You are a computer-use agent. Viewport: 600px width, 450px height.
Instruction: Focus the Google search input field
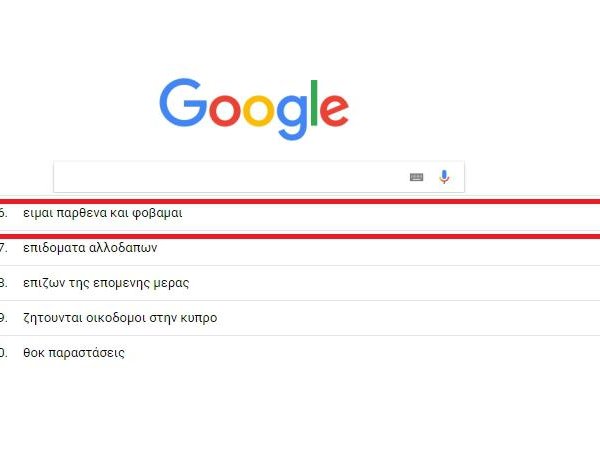pos(230,177)
